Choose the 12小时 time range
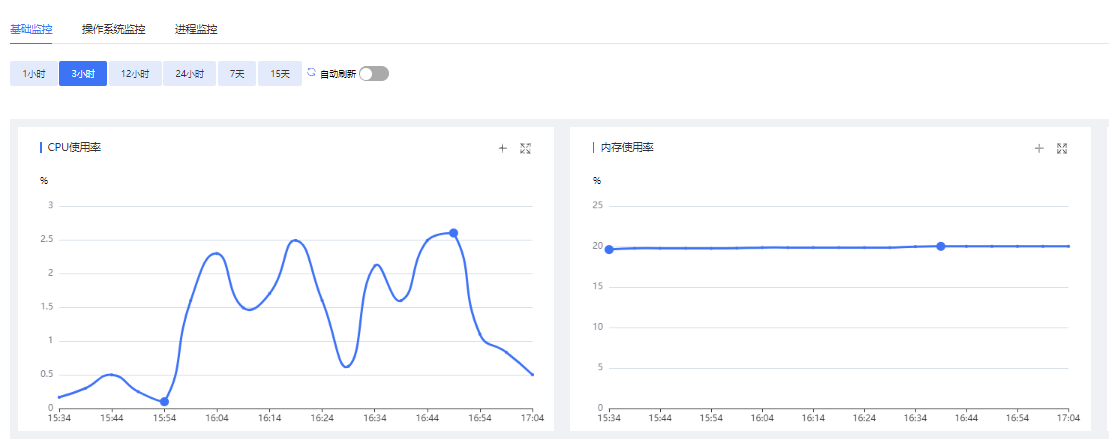This screenshot has width=1109, height=439. (x=135, y=74)
